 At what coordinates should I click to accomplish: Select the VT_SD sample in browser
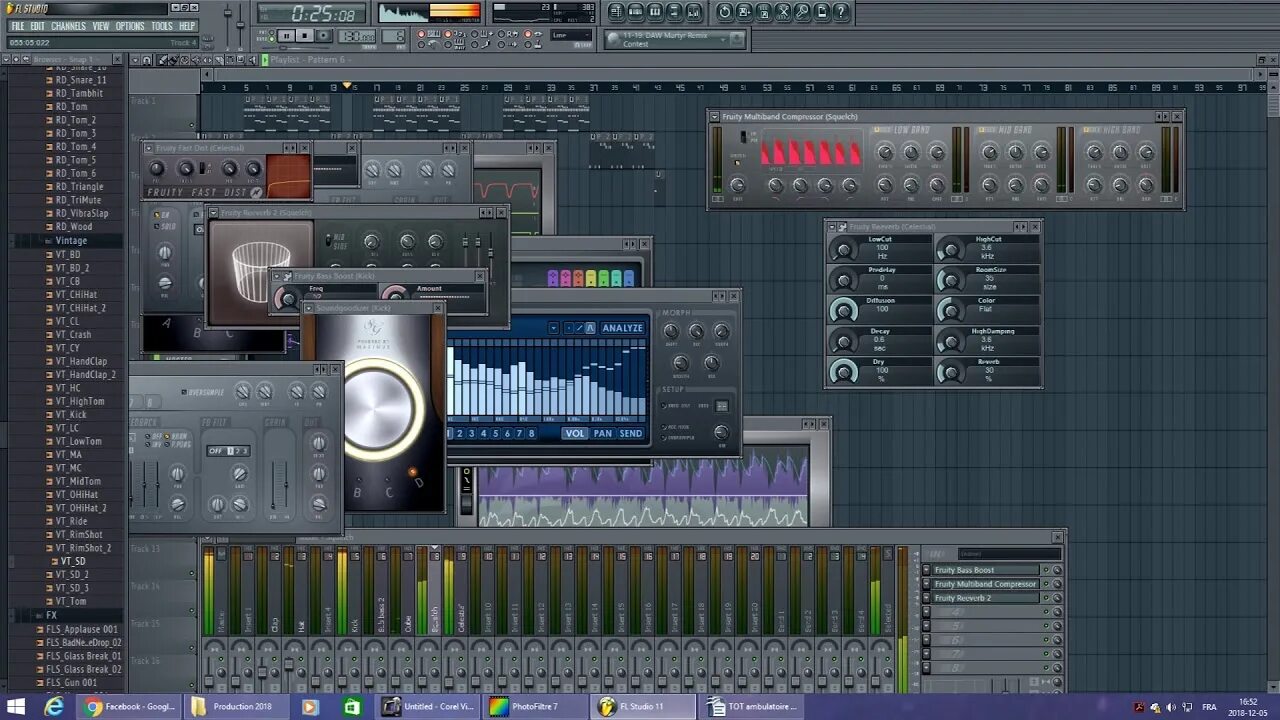tap(74, 561)
